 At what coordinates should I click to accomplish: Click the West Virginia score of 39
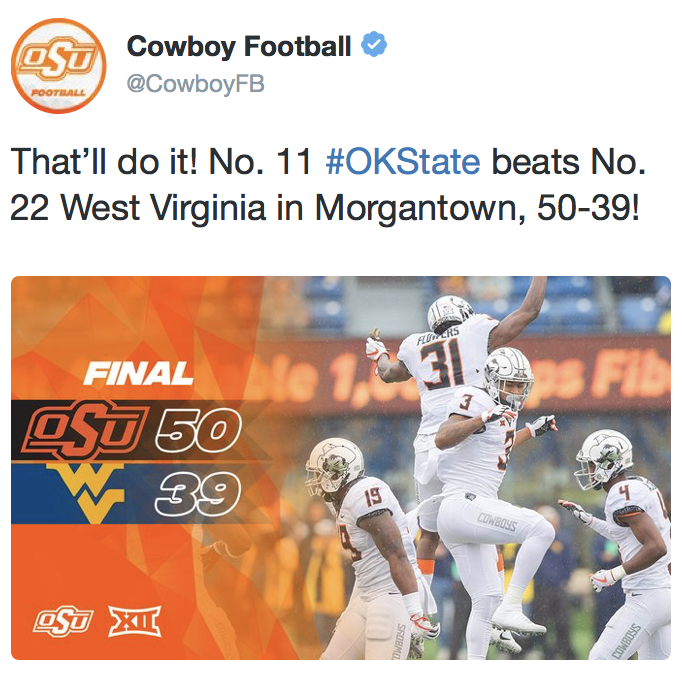199,491
